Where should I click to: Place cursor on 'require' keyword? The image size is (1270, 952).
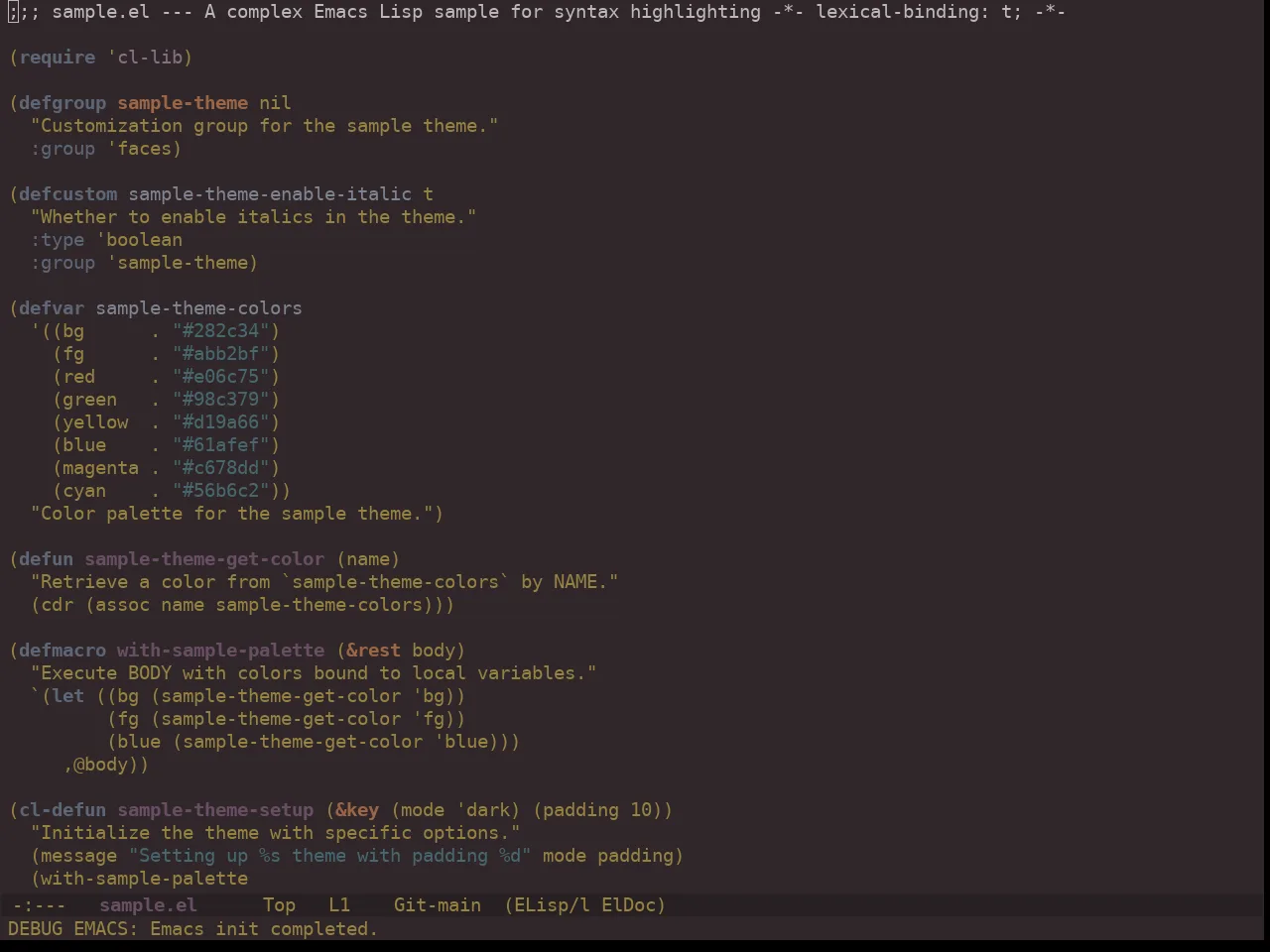click(58, 58)
